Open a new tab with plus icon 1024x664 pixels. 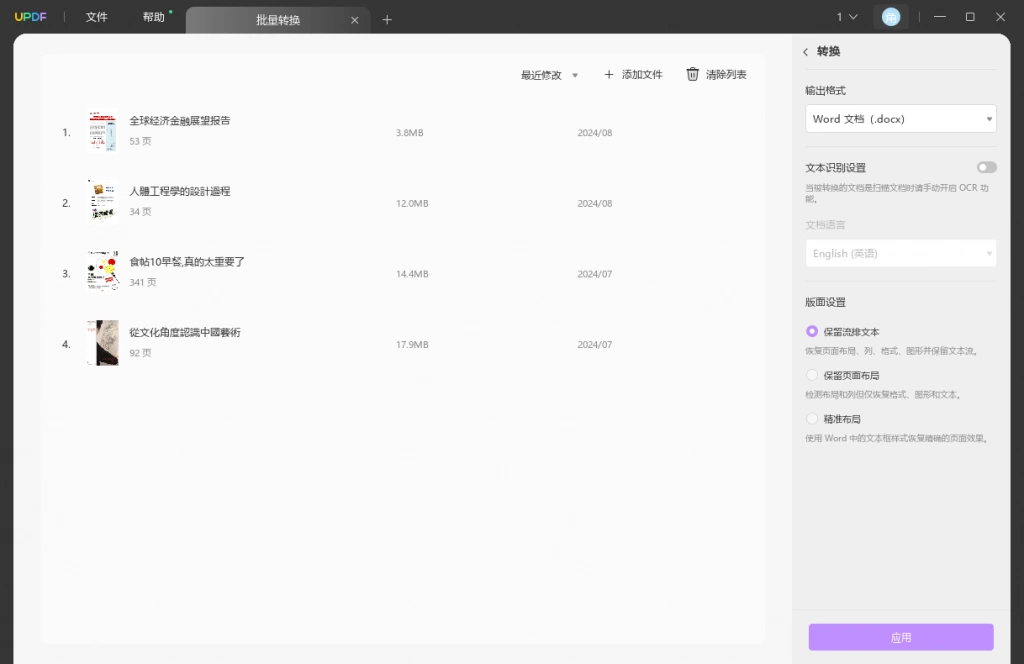pos(387,20)
